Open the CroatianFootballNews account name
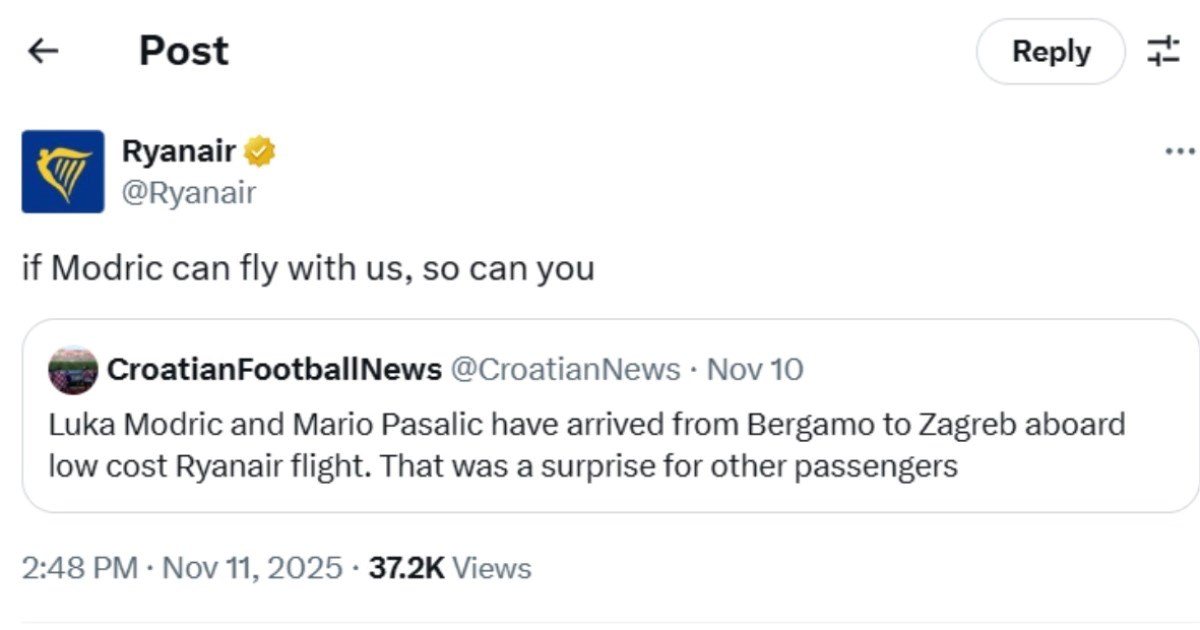The image size is (1200, 630). (x=274, y=370)
